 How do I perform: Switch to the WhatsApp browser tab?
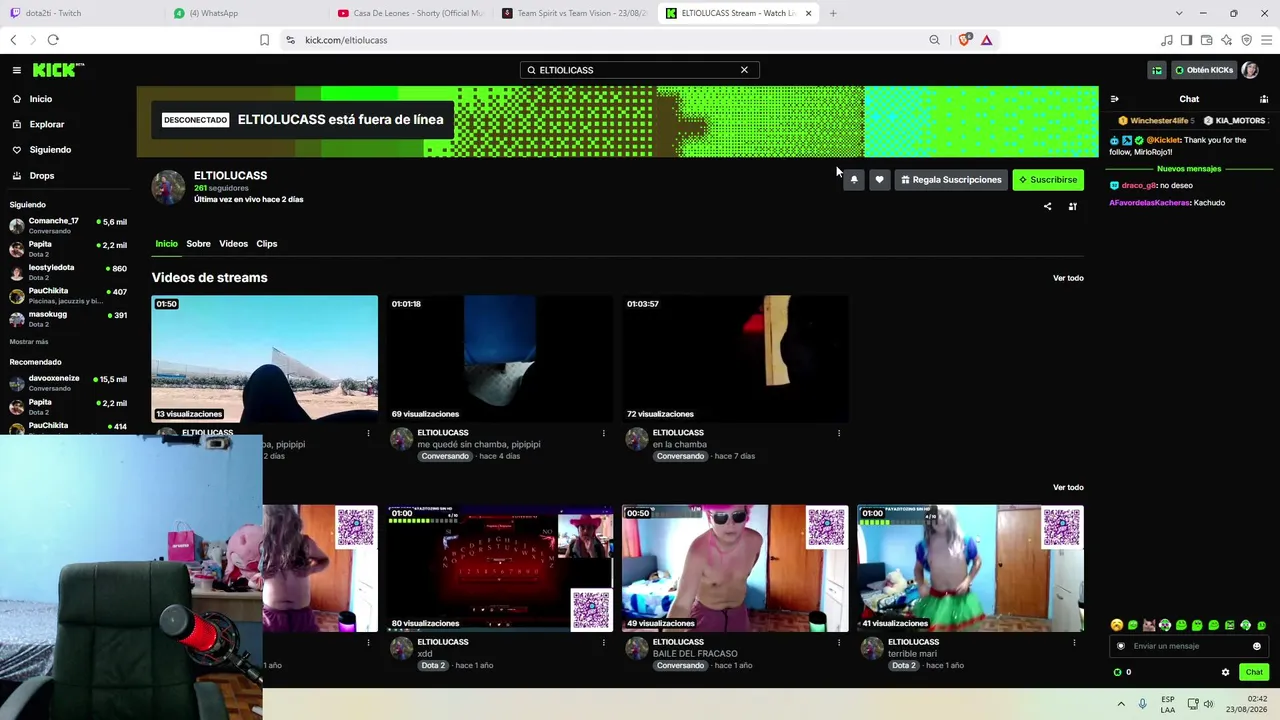pyautogui.click(x=244, y=13)
